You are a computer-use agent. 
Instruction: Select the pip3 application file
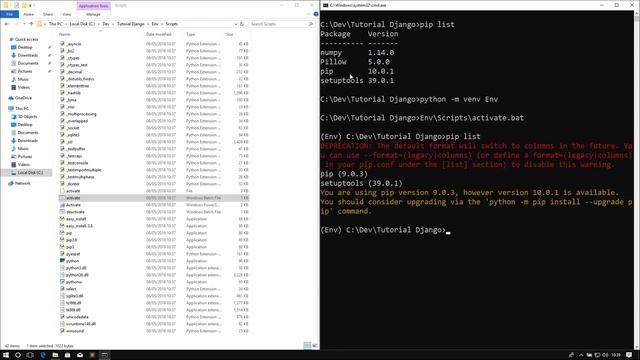click(70, 247)
